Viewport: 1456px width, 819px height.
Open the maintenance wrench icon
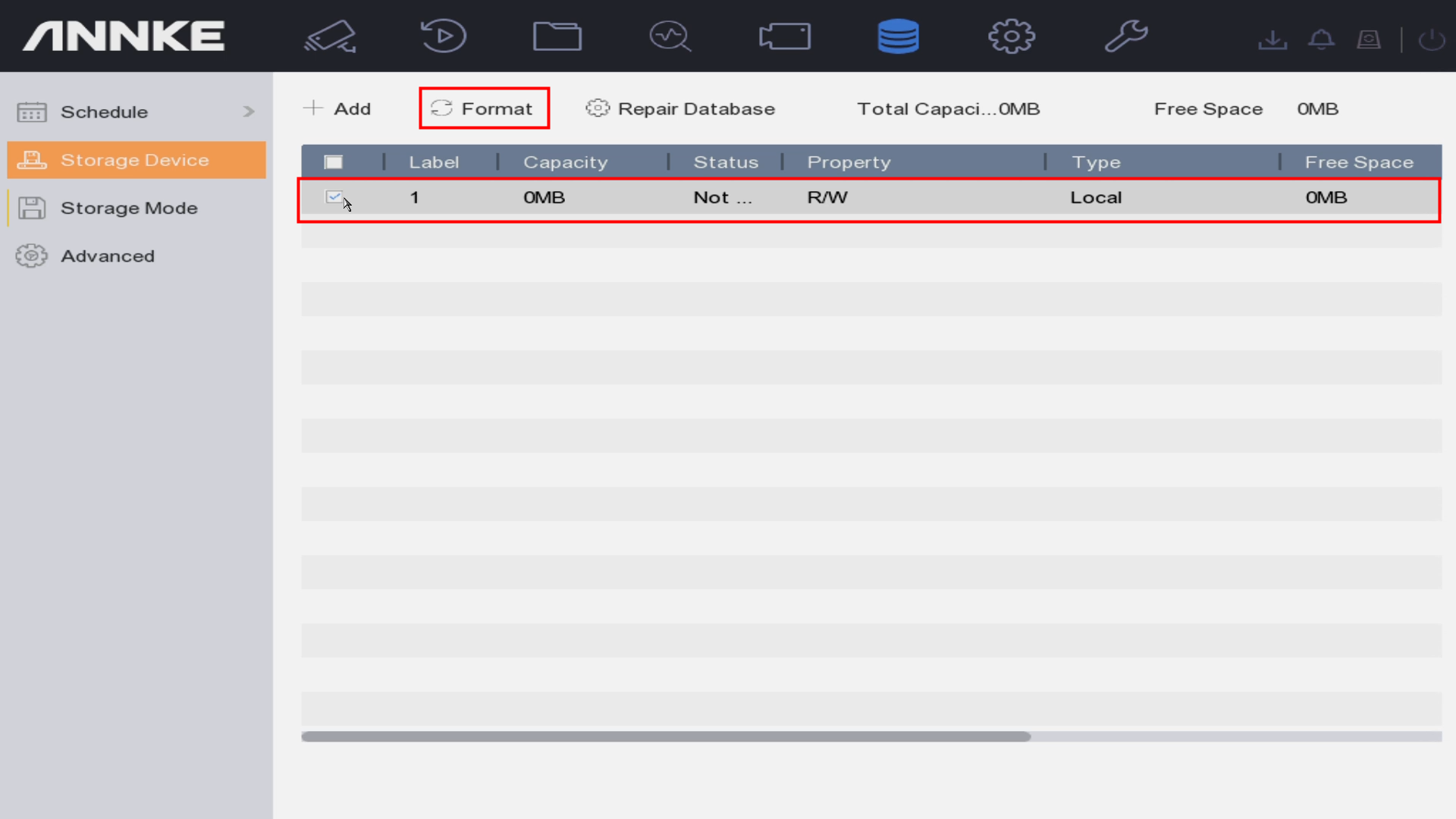[1126, 36]
